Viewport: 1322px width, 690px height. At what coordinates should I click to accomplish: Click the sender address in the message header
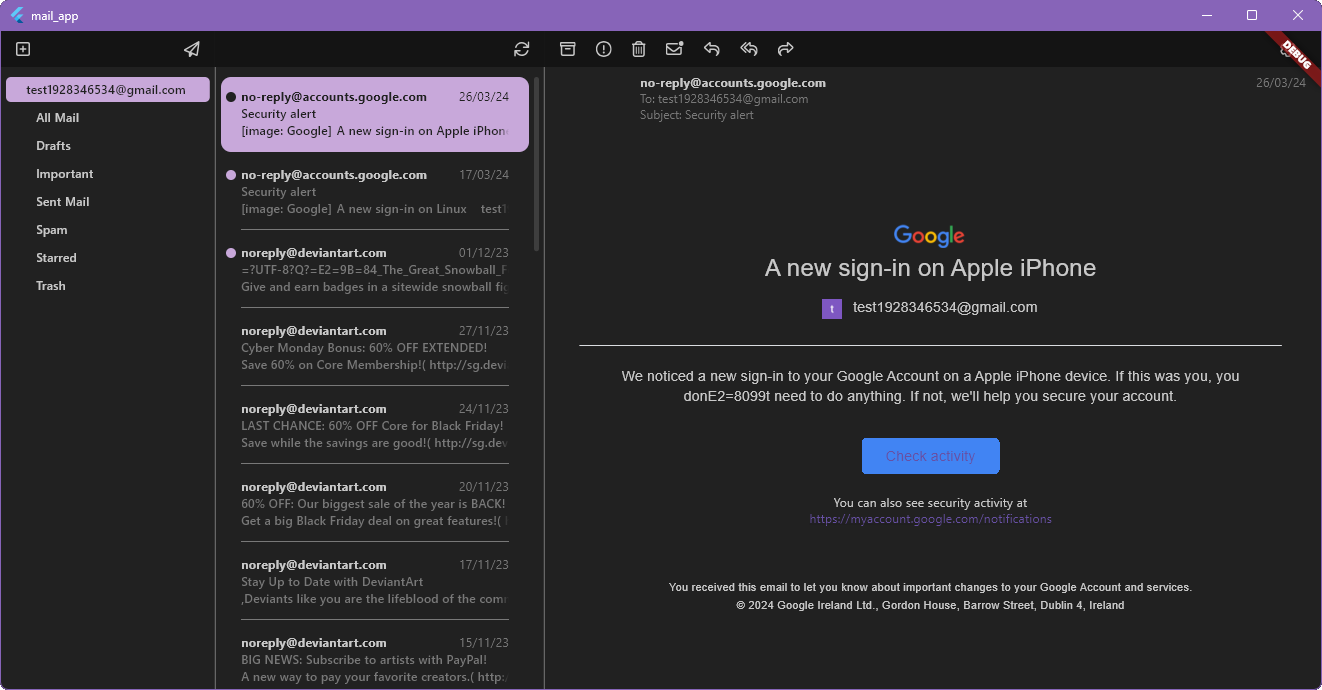(733, 83)
